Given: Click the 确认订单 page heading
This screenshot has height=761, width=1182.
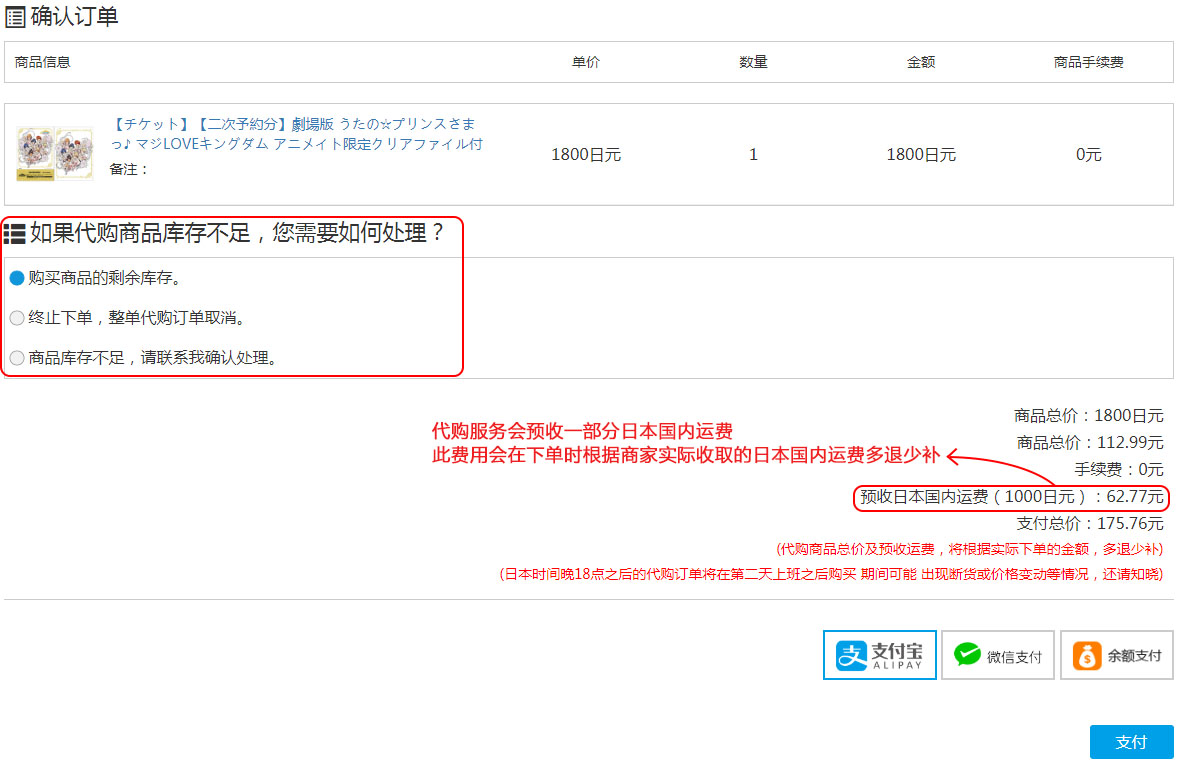Looking at the screenshot, I should coord(74,17).
